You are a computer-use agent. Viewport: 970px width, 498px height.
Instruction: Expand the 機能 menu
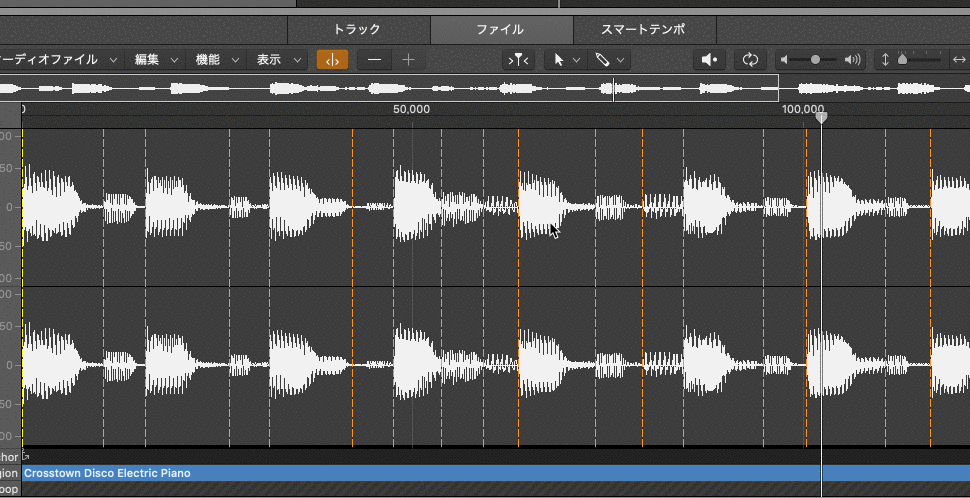tap(217, 60)
